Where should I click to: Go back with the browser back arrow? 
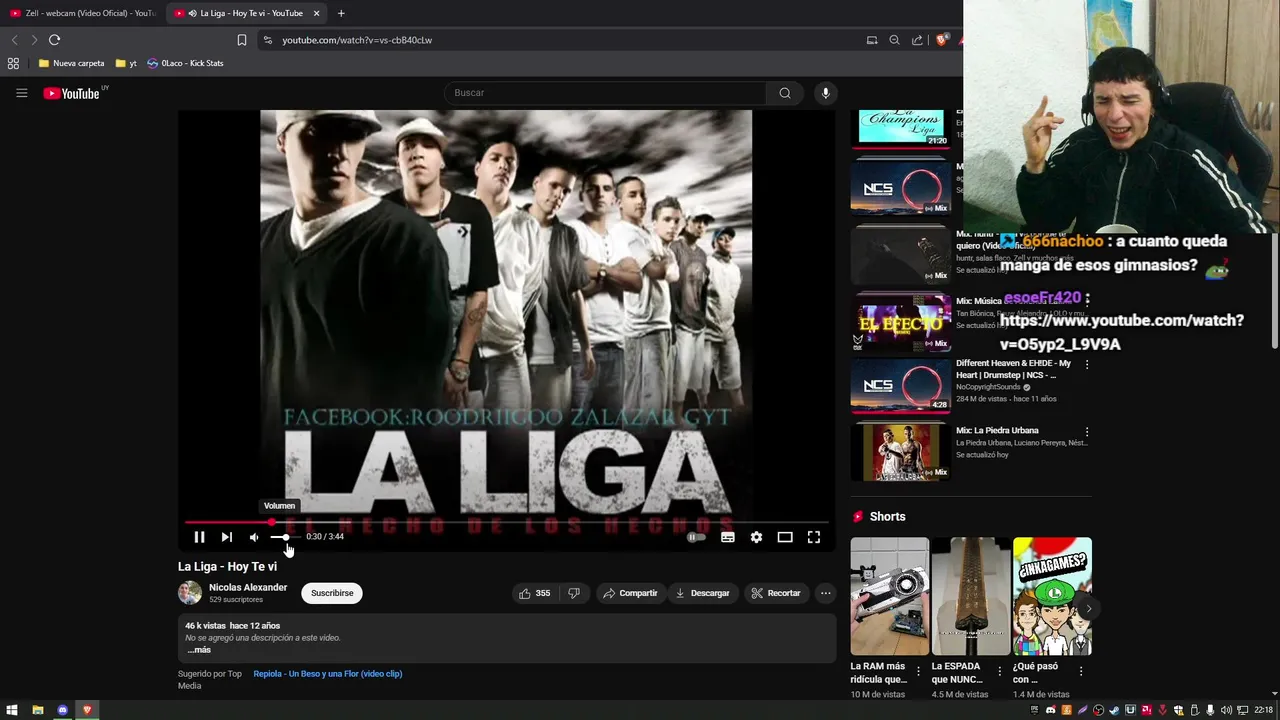pyautogui.click(x=14, y=40)
